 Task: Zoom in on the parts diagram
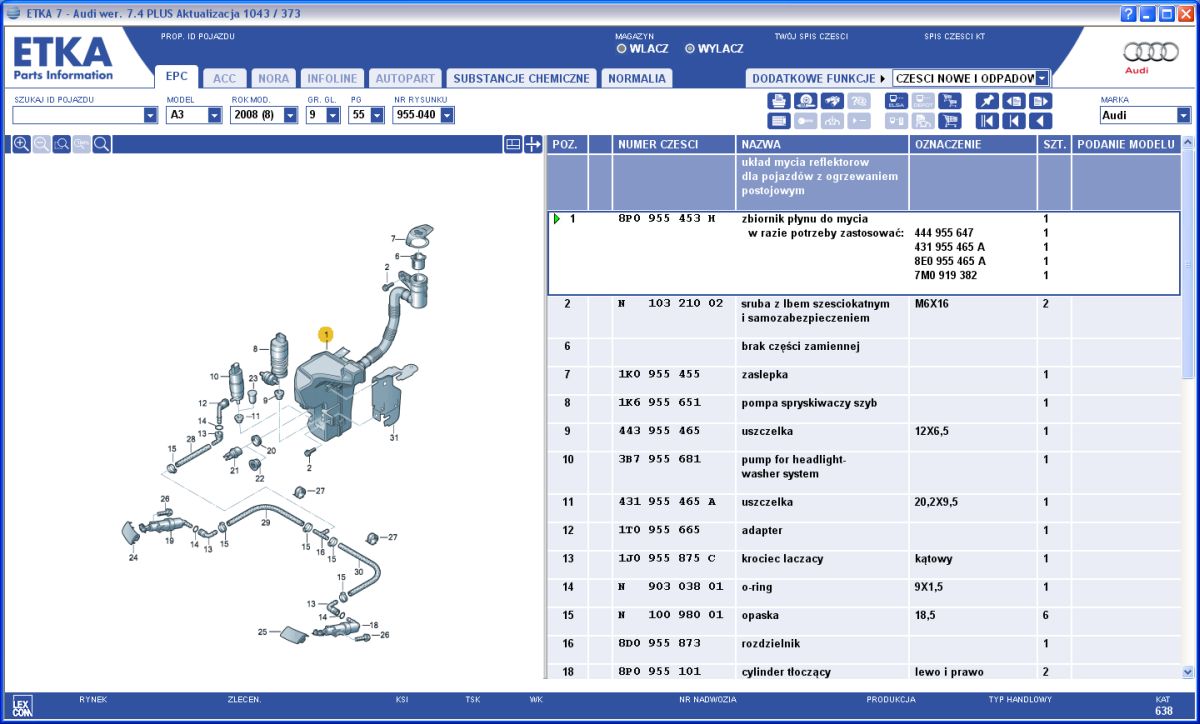(21, 144)
